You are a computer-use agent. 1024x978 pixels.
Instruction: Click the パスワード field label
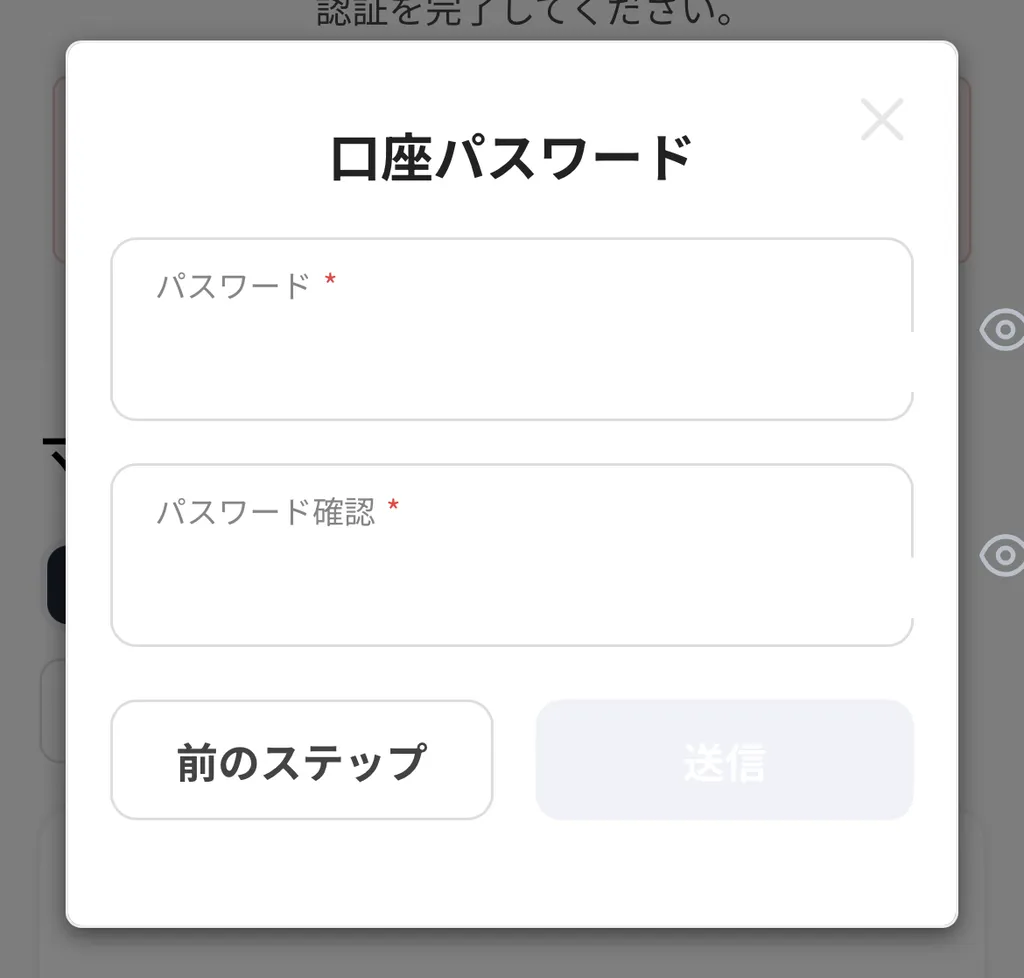pos(233,287)
